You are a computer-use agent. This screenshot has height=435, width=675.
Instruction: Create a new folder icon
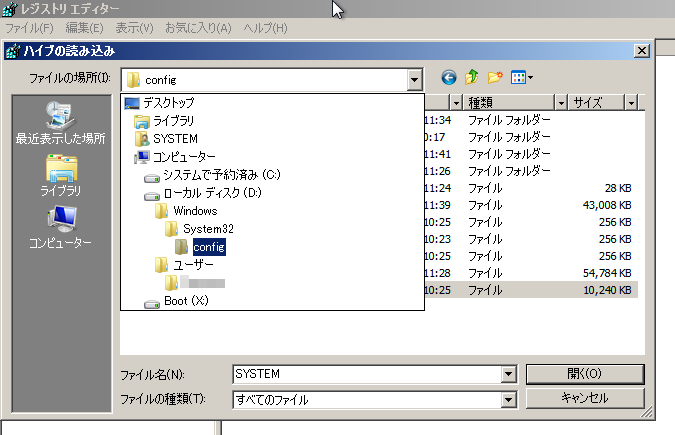click(x=494, y=78)
